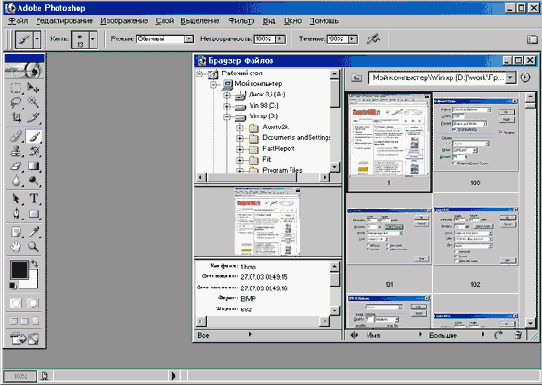The height and width of the screenshot is (385, 542).
Task: Open the flow slider arrow
Action: [352, 39]
